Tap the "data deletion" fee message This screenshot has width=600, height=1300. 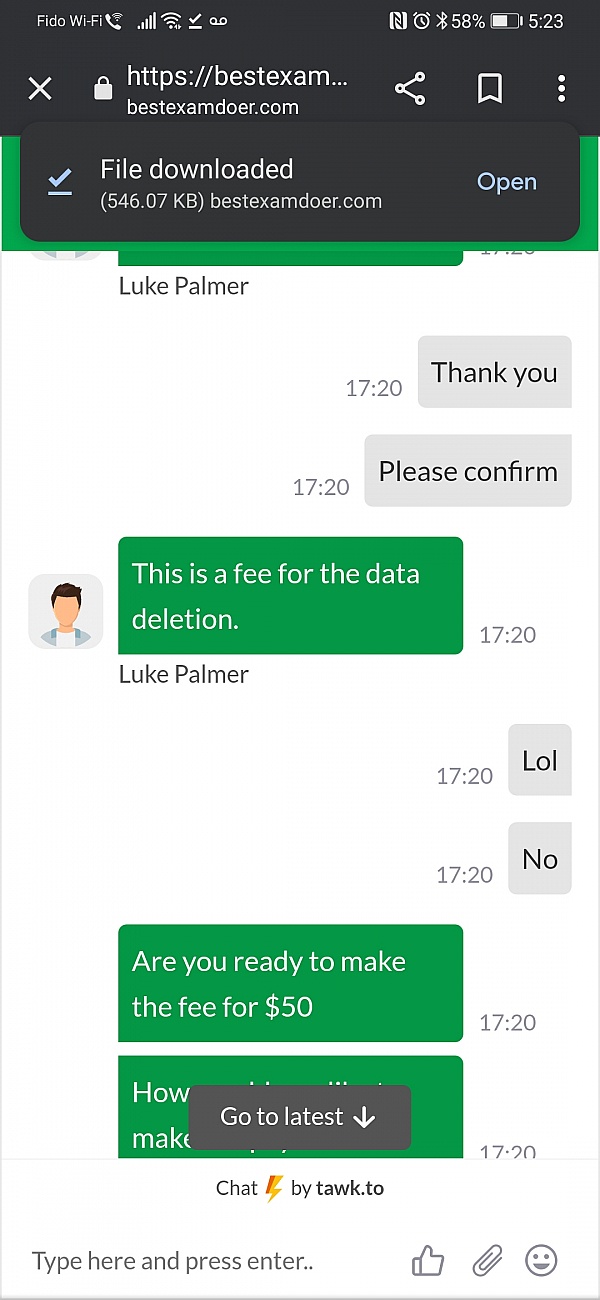click(x=290, y=596)
